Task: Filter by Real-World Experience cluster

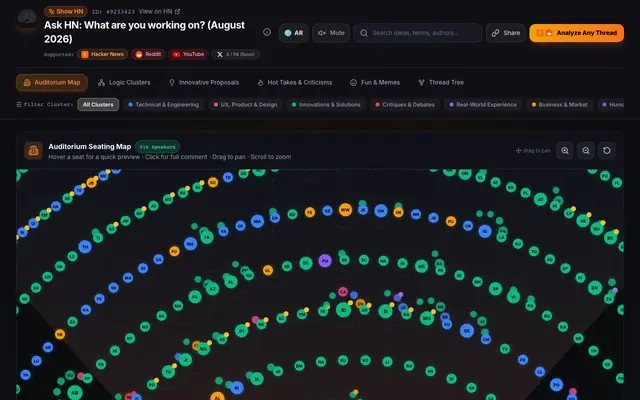Action: click(483, 104)
